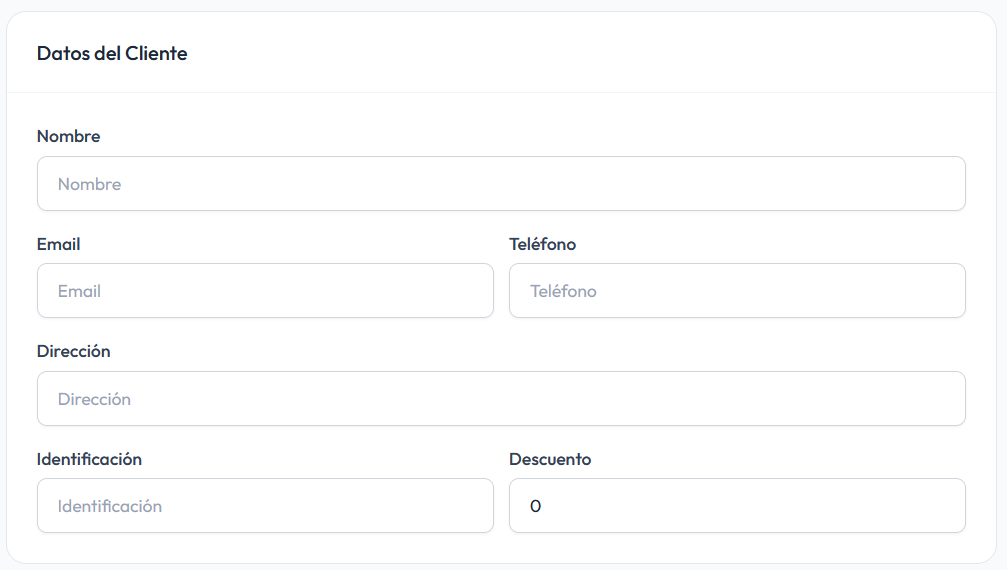This screenshot has width=1007, height=570.
Task: Click the Dirección field label
Action: pyautogui.click(x=73, y=352)
